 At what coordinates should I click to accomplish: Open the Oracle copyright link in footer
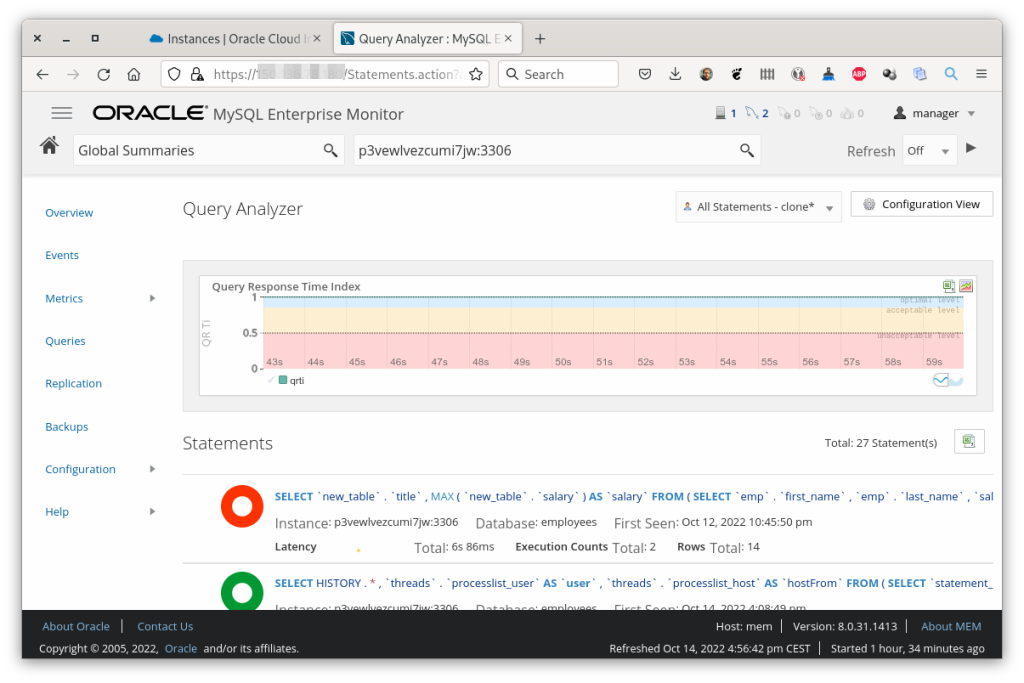[181, 648]
